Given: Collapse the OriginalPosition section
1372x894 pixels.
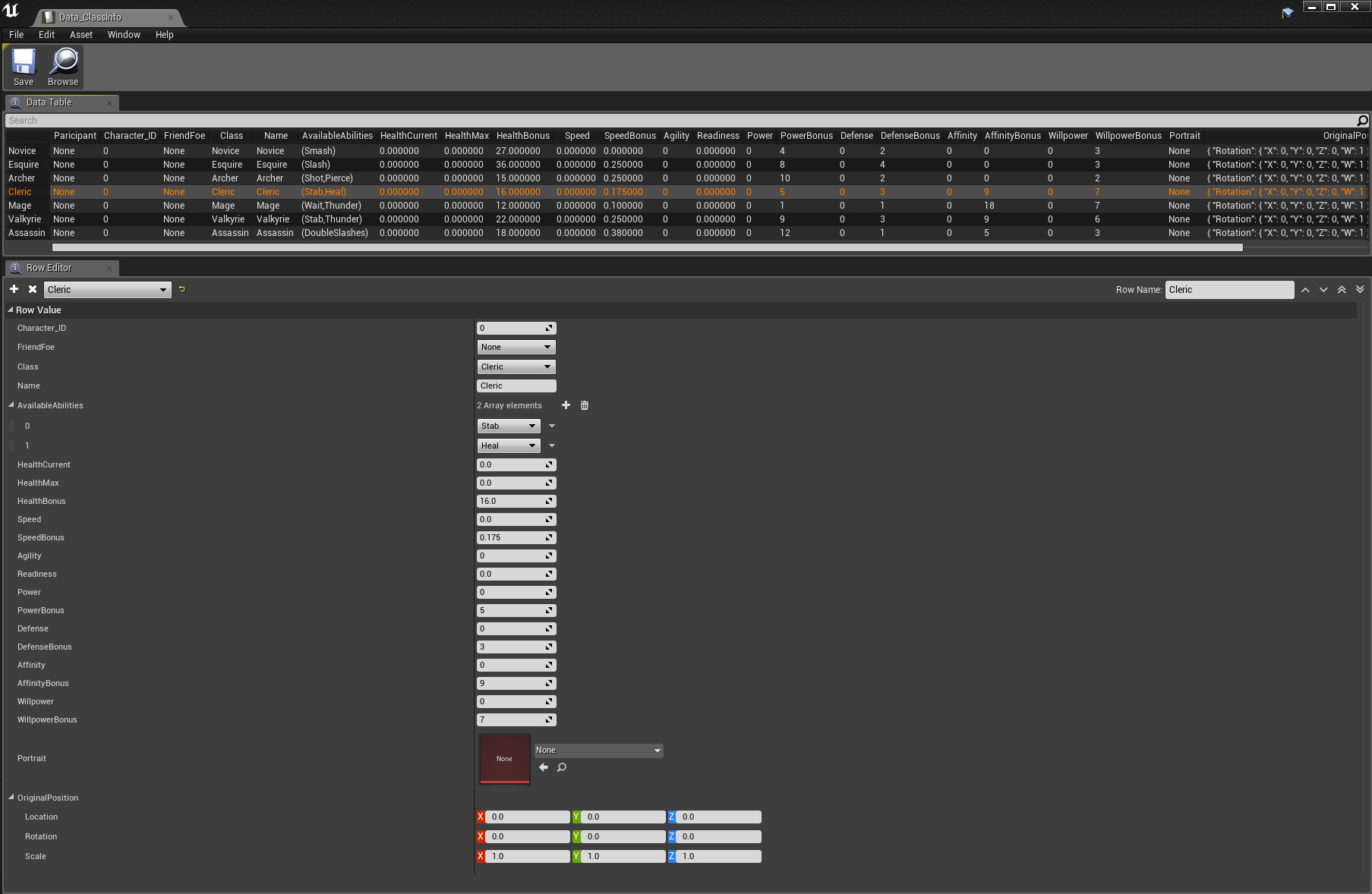Looking at the screenshot, I should point(11,798).
